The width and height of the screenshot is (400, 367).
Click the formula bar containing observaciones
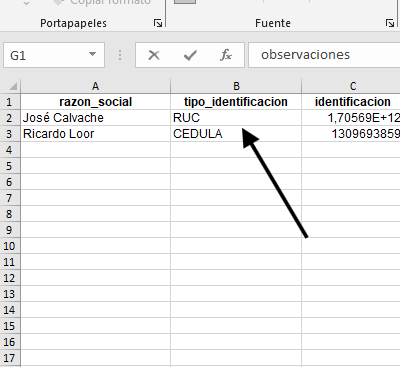[x=324, y=55]
